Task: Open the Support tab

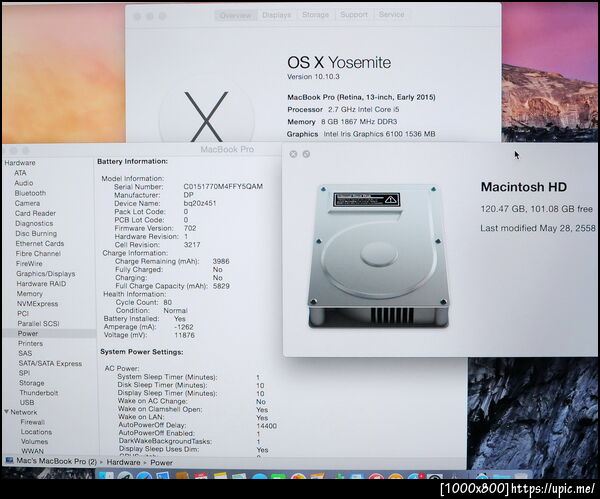Action: (354, 15)
